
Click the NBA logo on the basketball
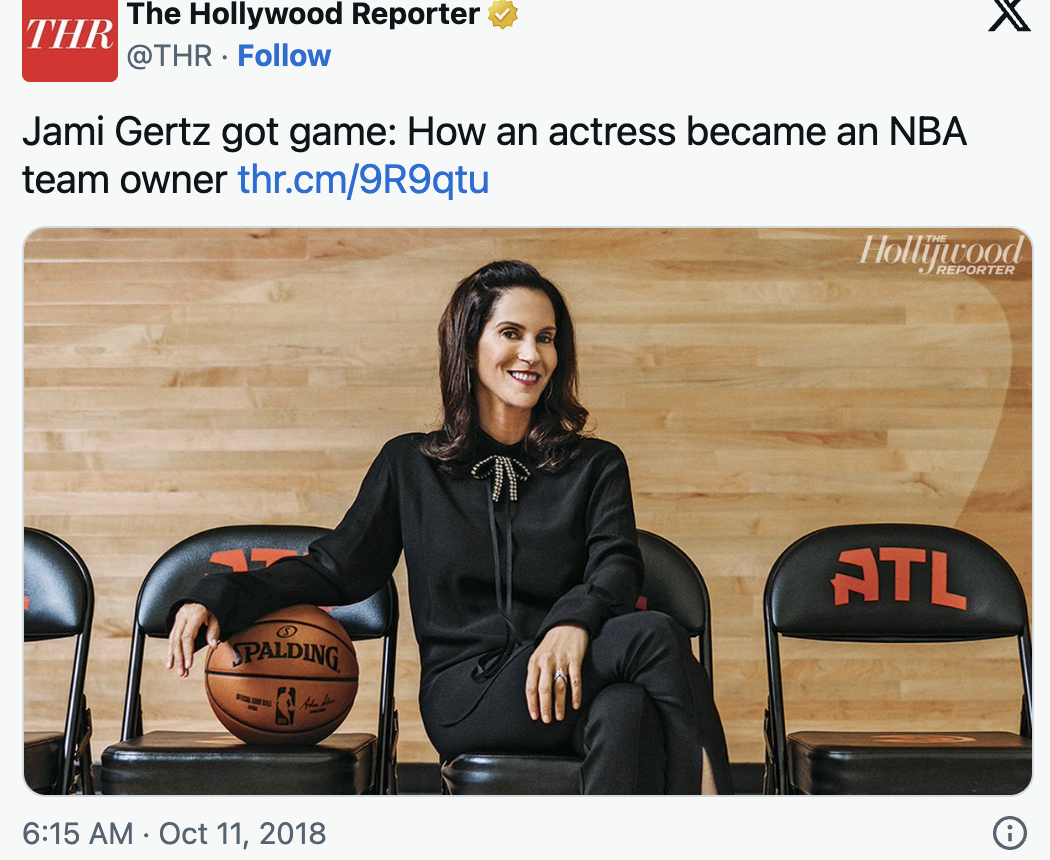tap(286, 708)
